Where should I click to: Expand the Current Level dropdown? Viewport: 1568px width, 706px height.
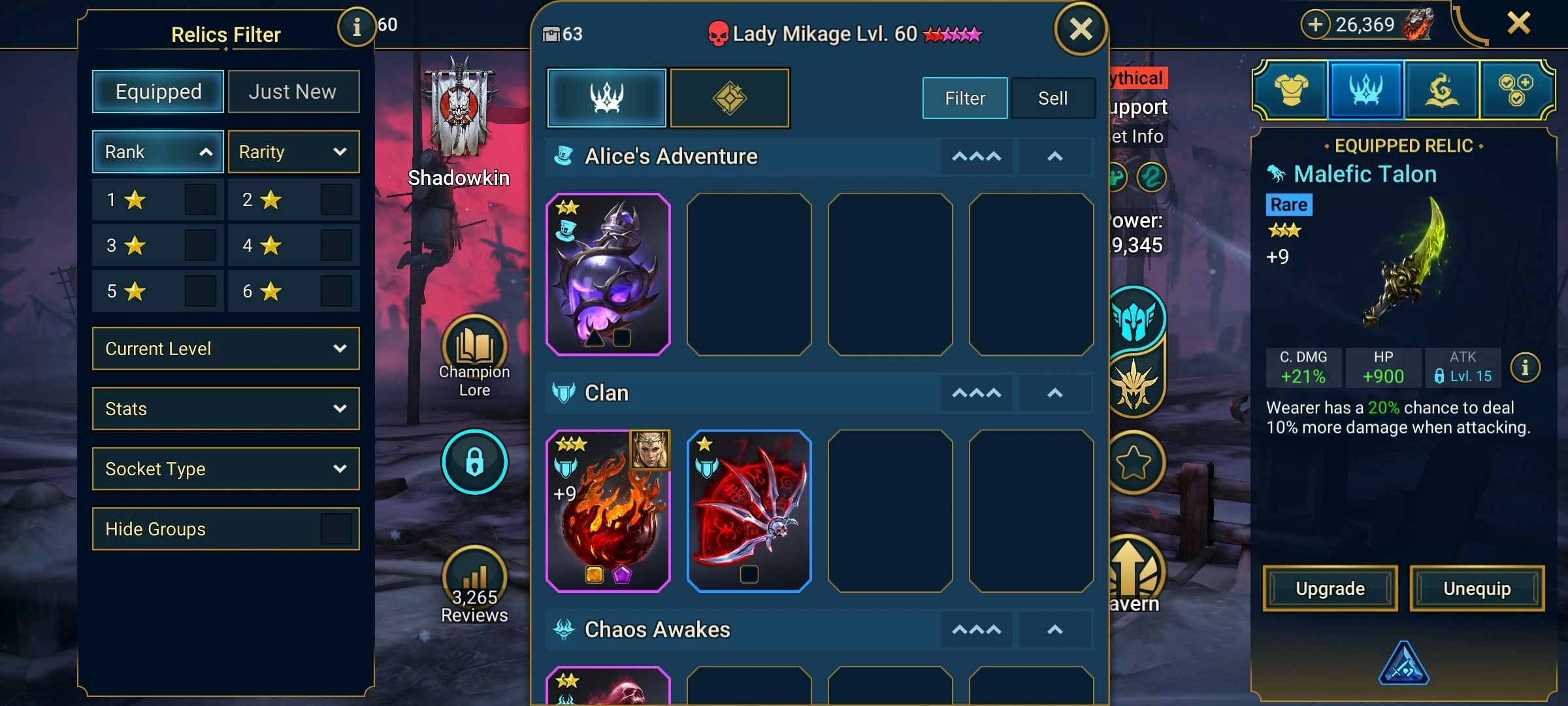226,348
